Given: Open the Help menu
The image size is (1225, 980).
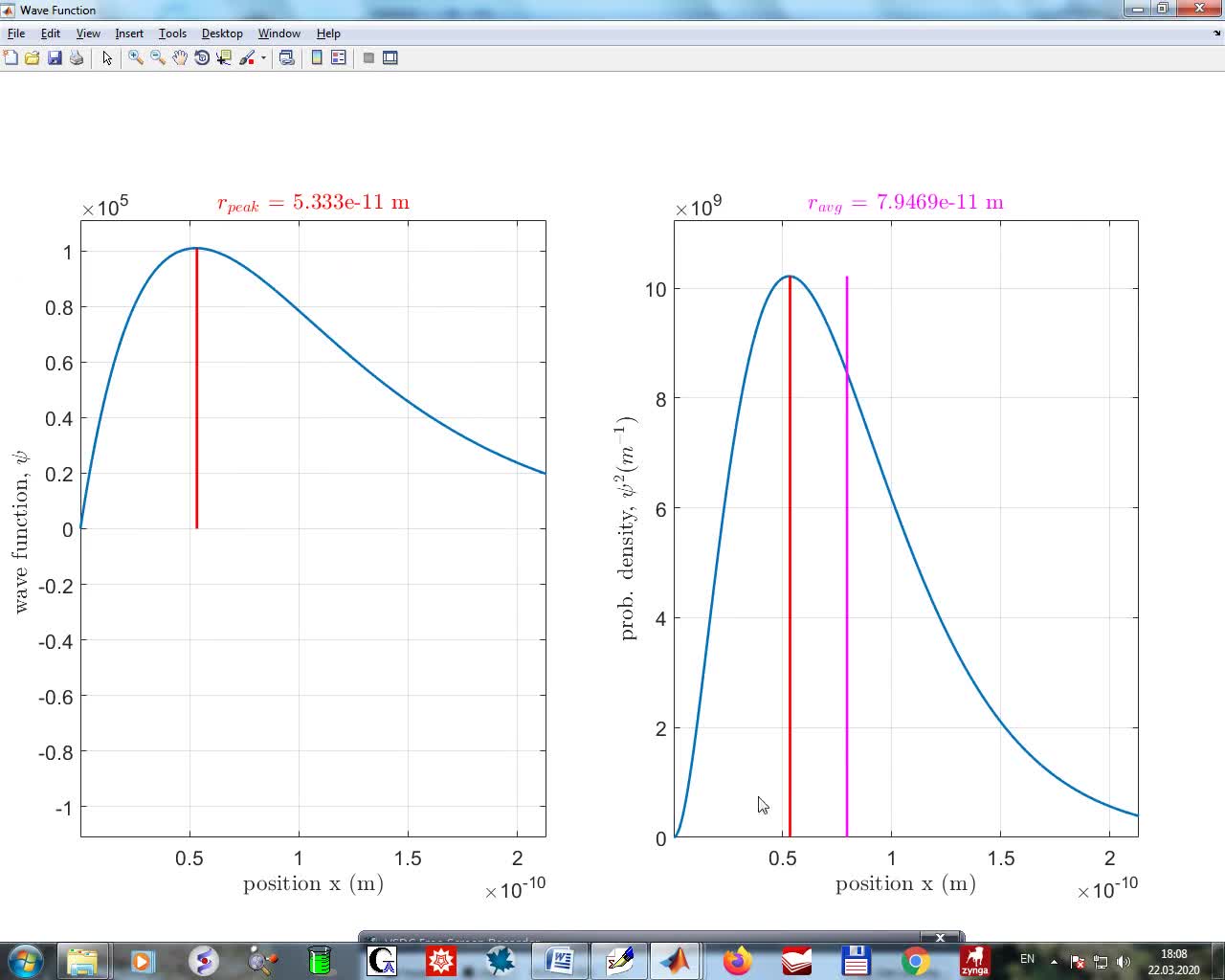Looking at the screenshot, I should (x=328, y=33).
